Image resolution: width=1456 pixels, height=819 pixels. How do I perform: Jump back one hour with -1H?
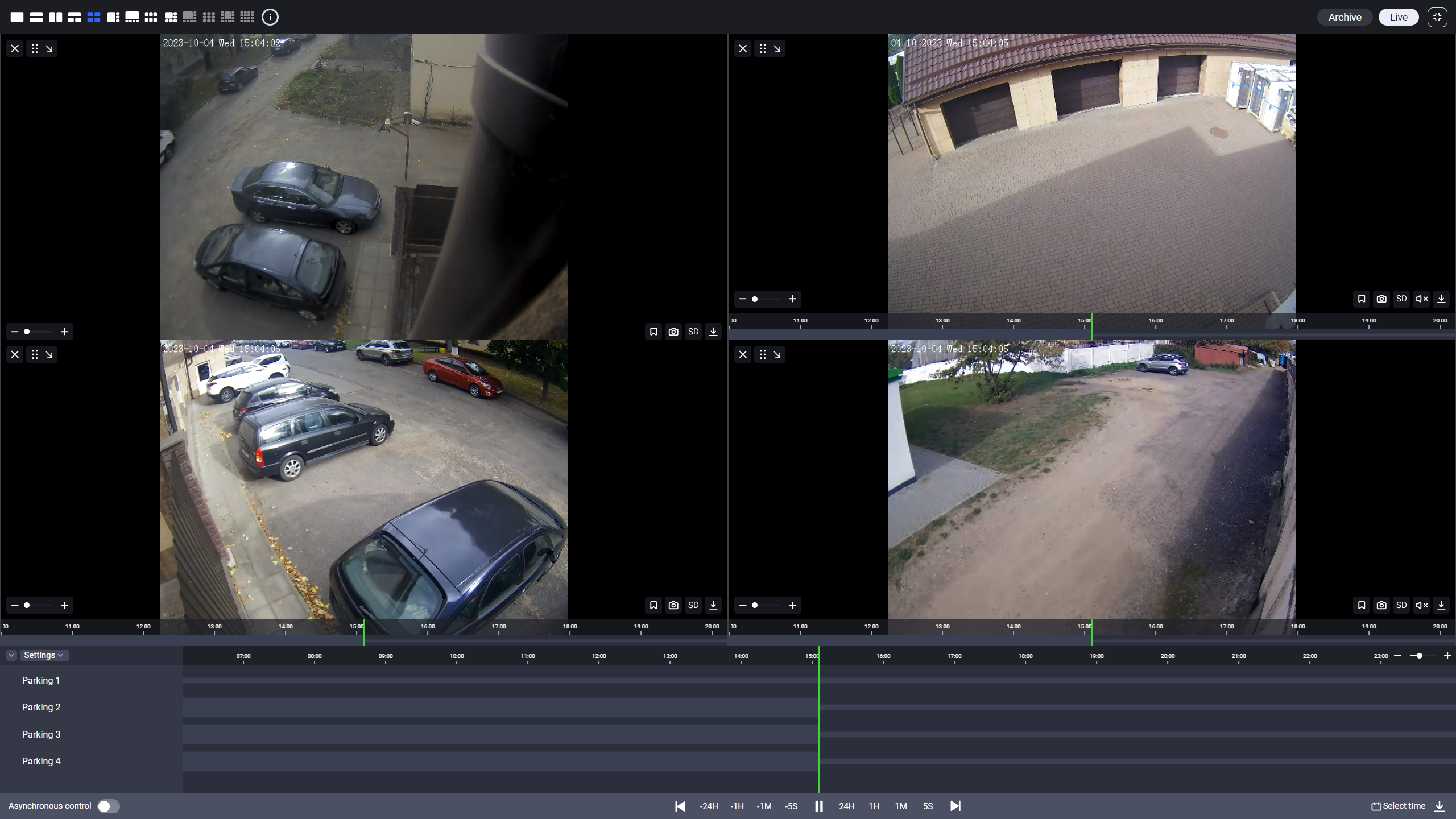point(737,806)
